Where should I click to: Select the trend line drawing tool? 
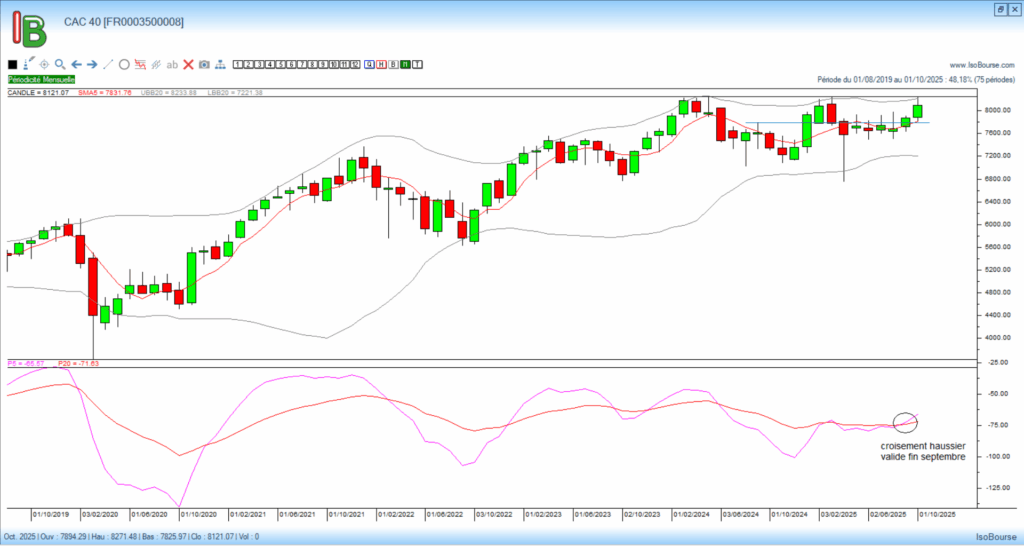coord(108,64)
